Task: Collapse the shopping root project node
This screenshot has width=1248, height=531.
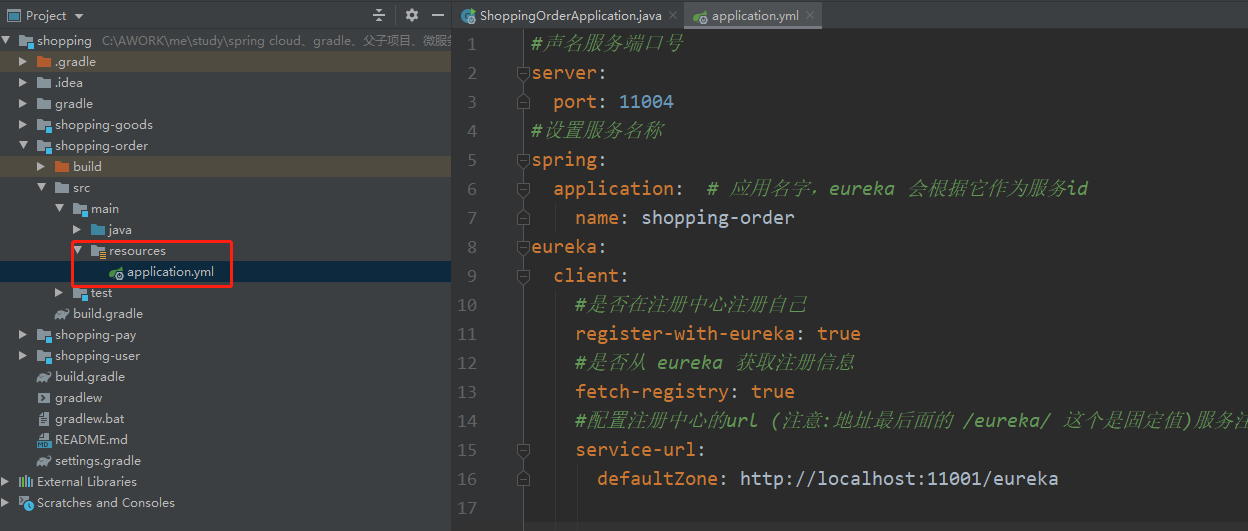Action: point(6,41)
